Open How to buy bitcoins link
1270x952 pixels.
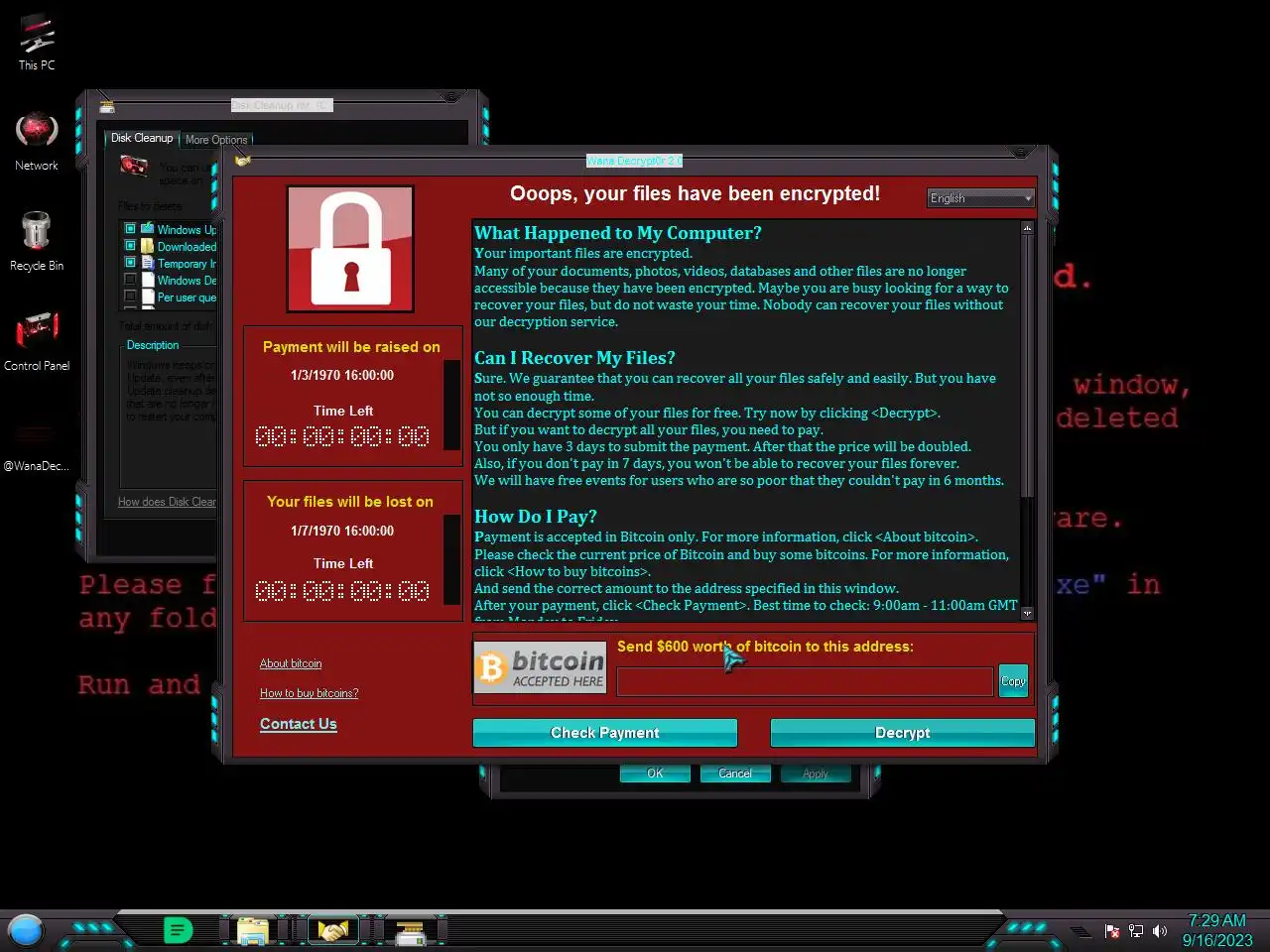point(310,693)
